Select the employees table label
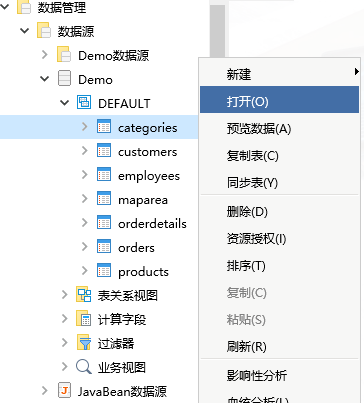 (x=149, y=176)
